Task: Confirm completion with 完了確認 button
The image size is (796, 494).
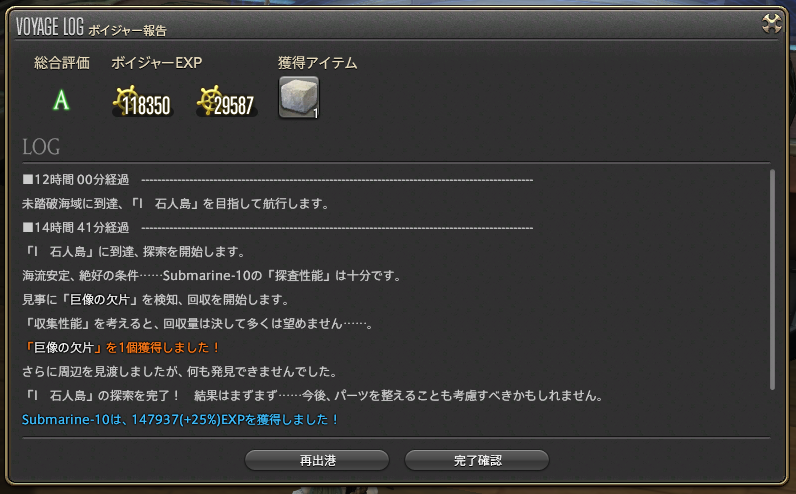Action: 477,460
